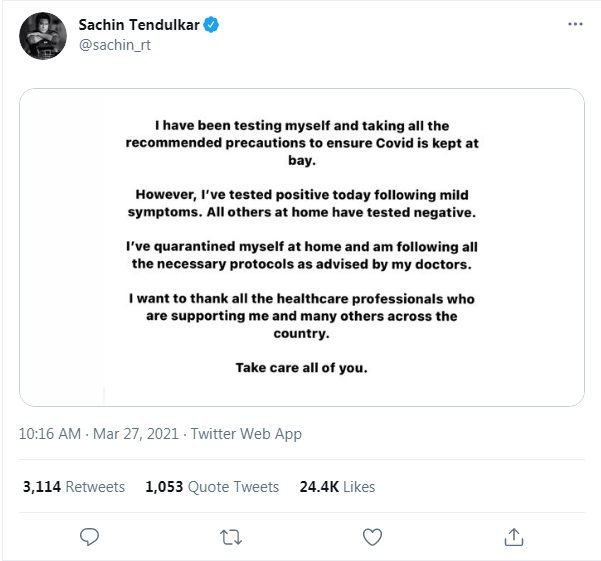Show the 24.4K Likes list
This screenshot has width=601, height=561.
tap(337, 487)
